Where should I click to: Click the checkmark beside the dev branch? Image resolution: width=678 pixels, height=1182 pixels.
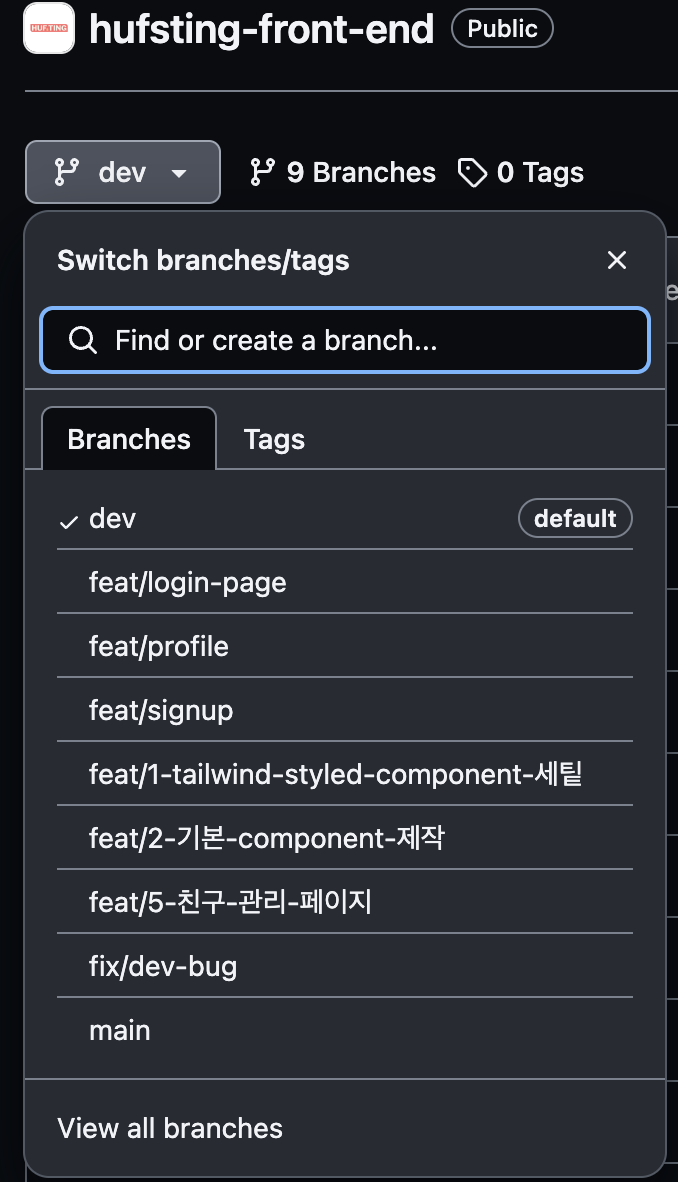click(x=68, y=519)
